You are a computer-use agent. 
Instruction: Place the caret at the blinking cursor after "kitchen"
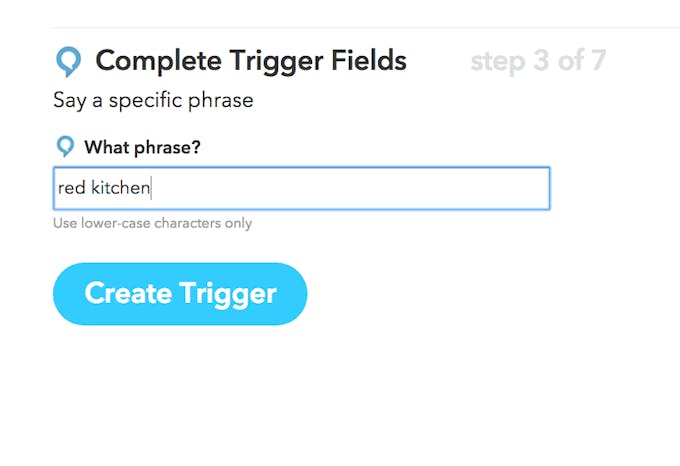tap(151, 188)
